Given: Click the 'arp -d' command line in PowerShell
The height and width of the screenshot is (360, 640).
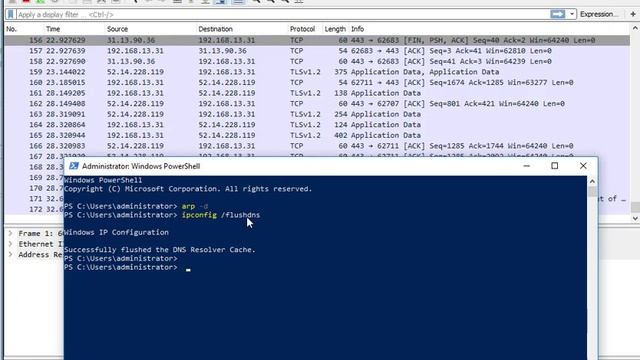Looking at the screenshot, I should point(136,206).
